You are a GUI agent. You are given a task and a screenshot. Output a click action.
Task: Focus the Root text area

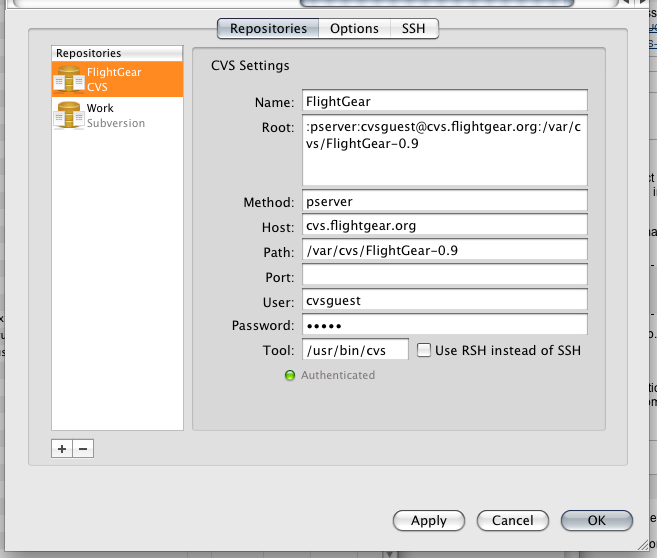[x=443, y=150]
